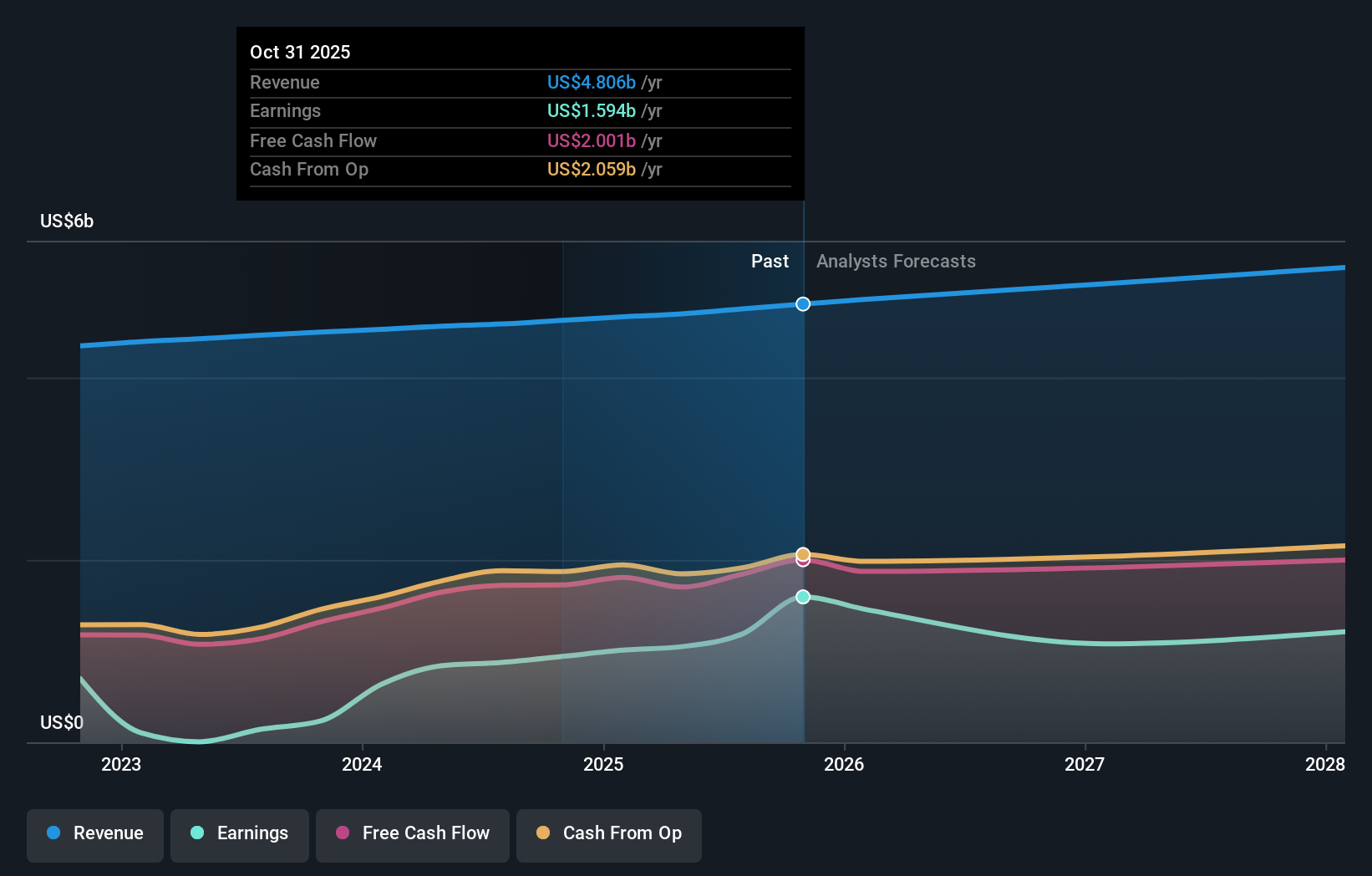This screenshot has width=1372, height=876.
Task: Toggle the Earnings series visibility
Action: click(240, 835)
